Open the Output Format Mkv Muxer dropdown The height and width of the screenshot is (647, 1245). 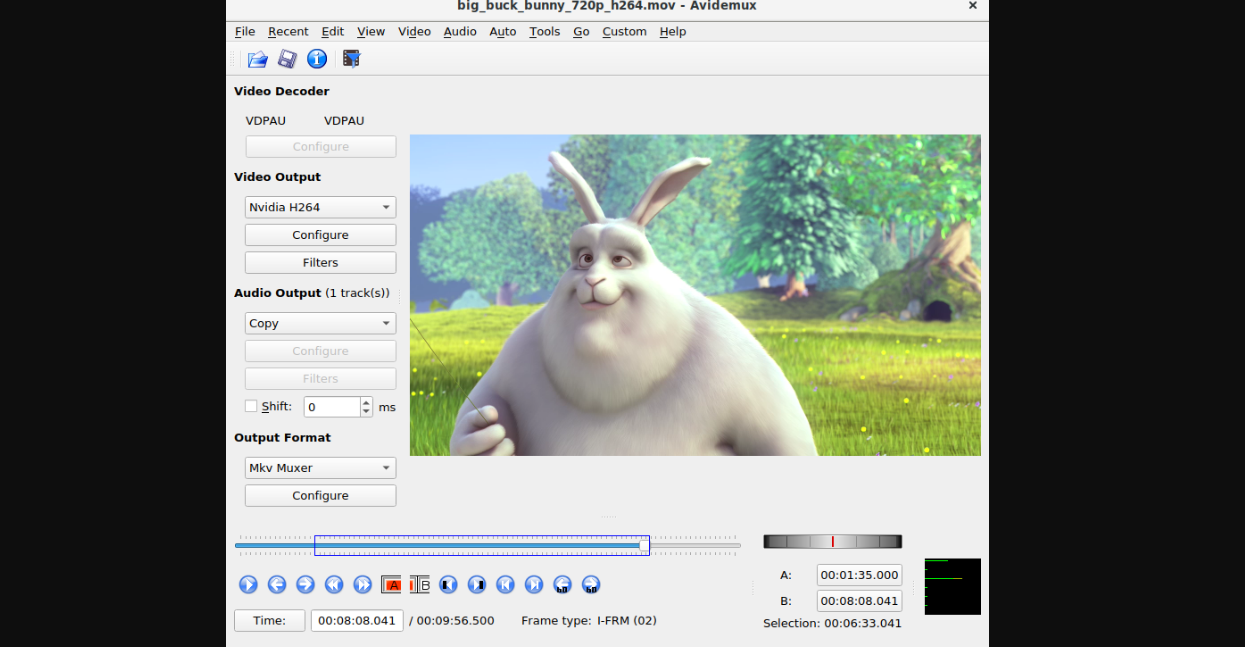coord(320,467)
